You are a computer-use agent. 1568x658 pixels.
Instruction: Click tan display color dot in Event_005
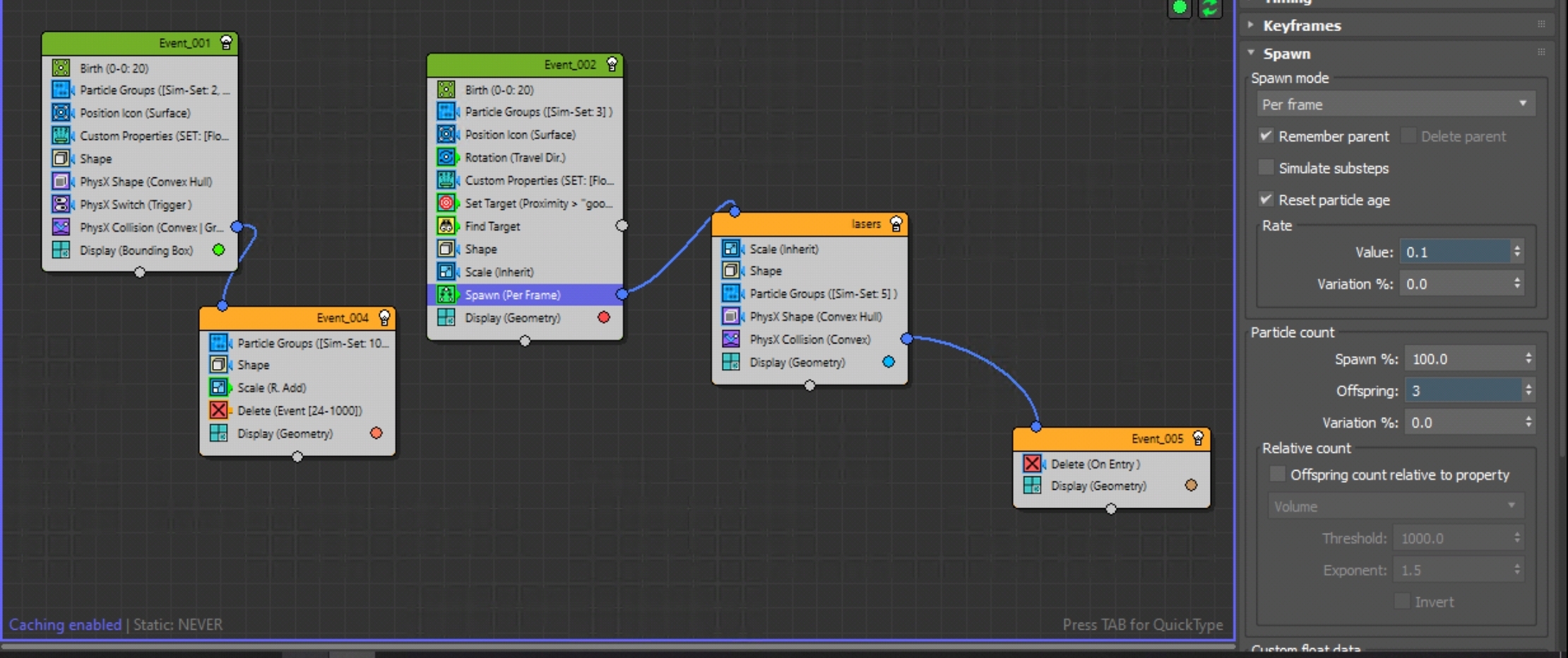(1192, 485)
